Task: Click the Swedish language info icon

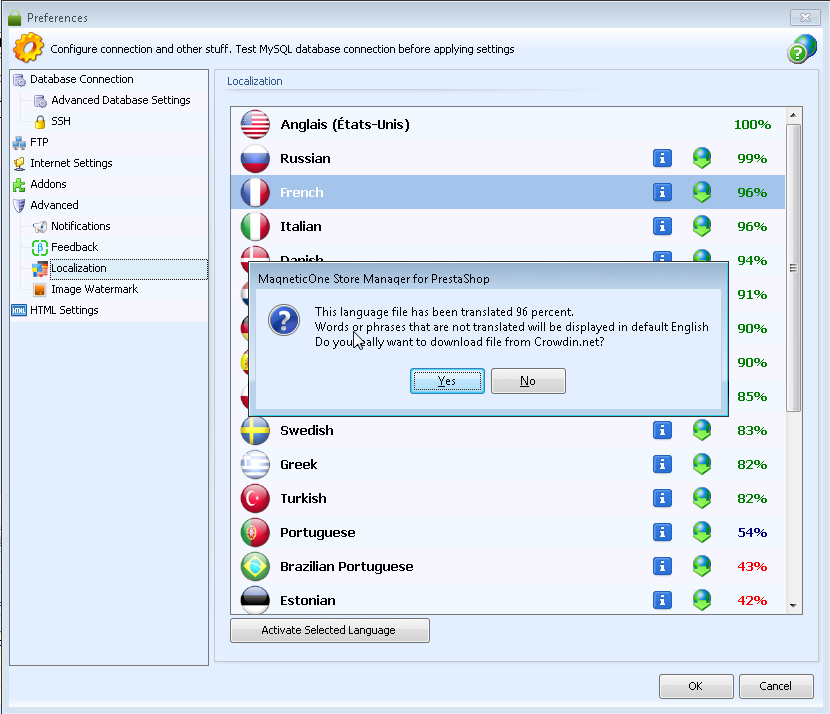Action: click(662, 430)
